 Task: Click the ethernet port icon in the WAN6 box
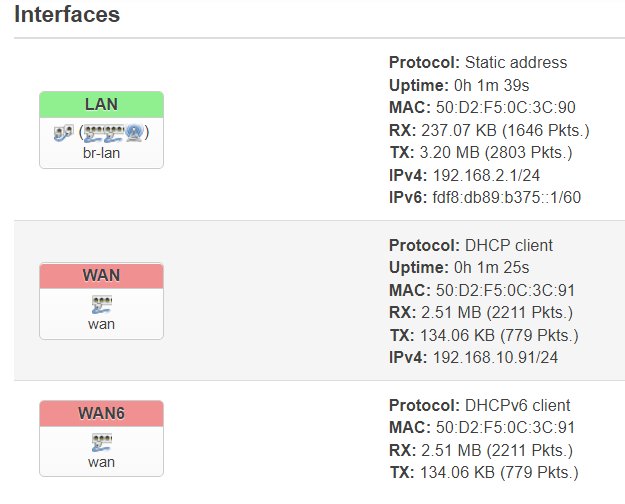102,443
